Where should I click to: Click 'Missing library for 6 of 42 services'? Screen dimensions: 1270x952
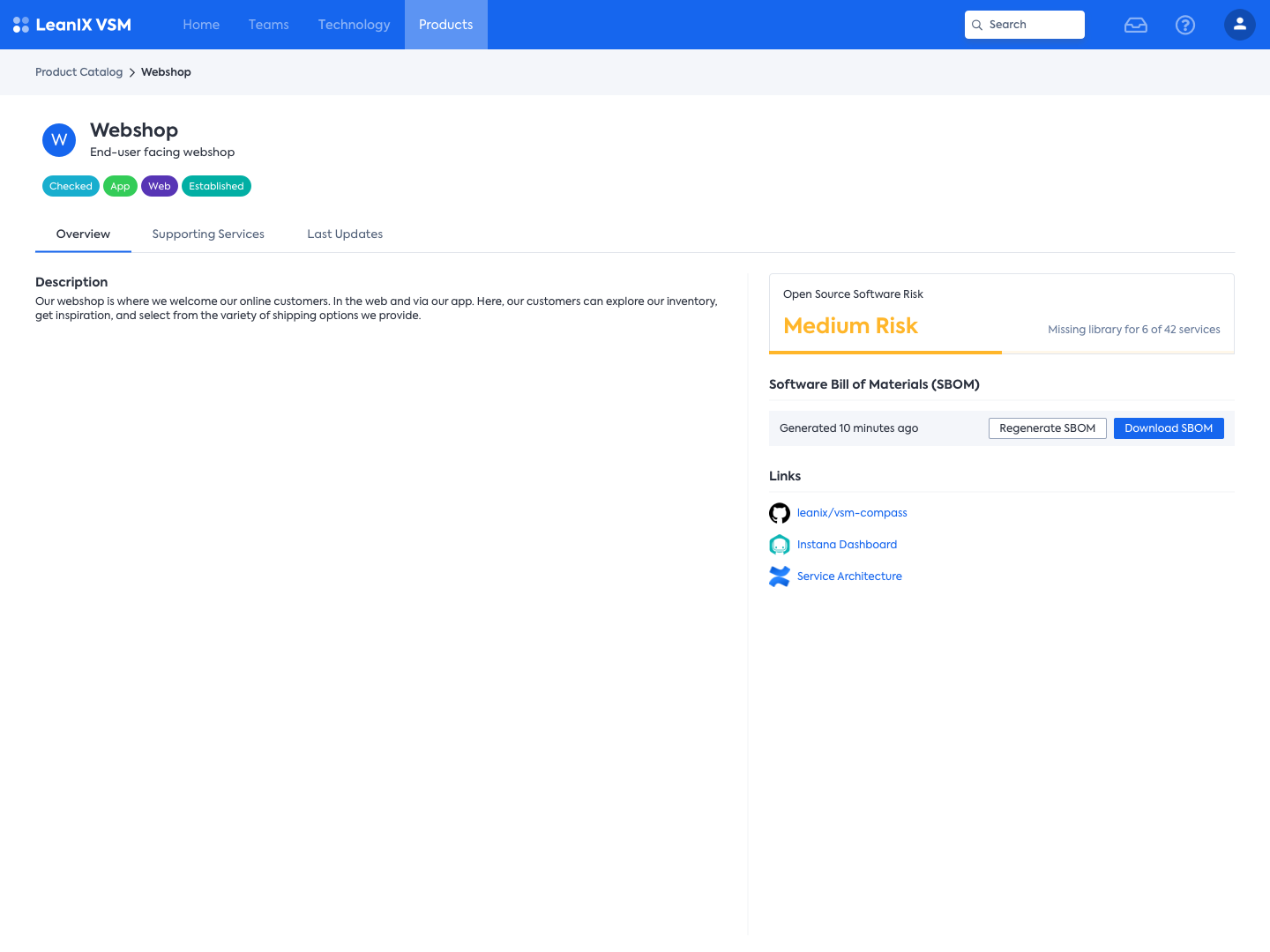[1134, 330]
